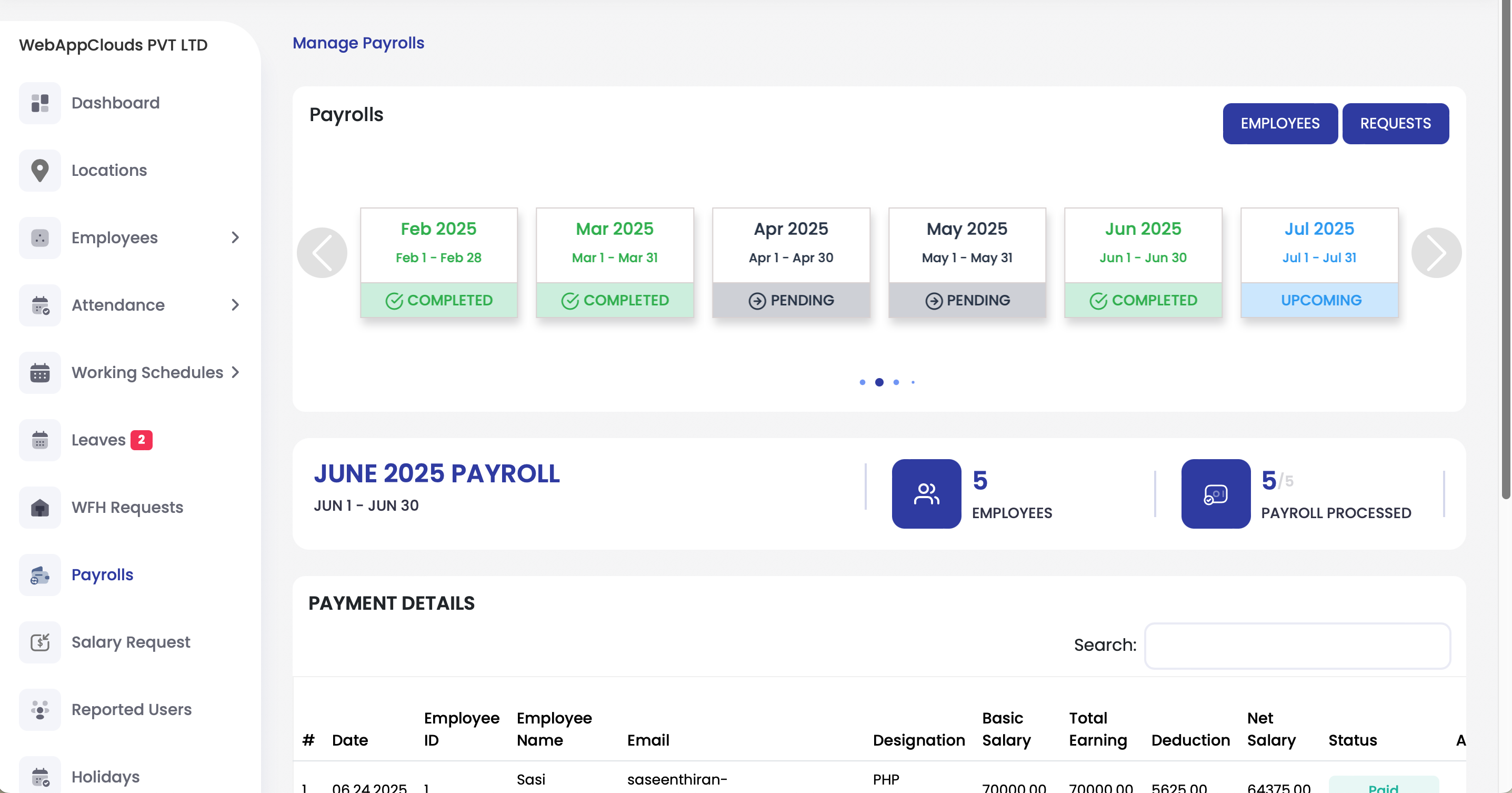1512x793 pixels.
Task: Click the next arrow on the payroll carousel
Action: pos(1436,252)
